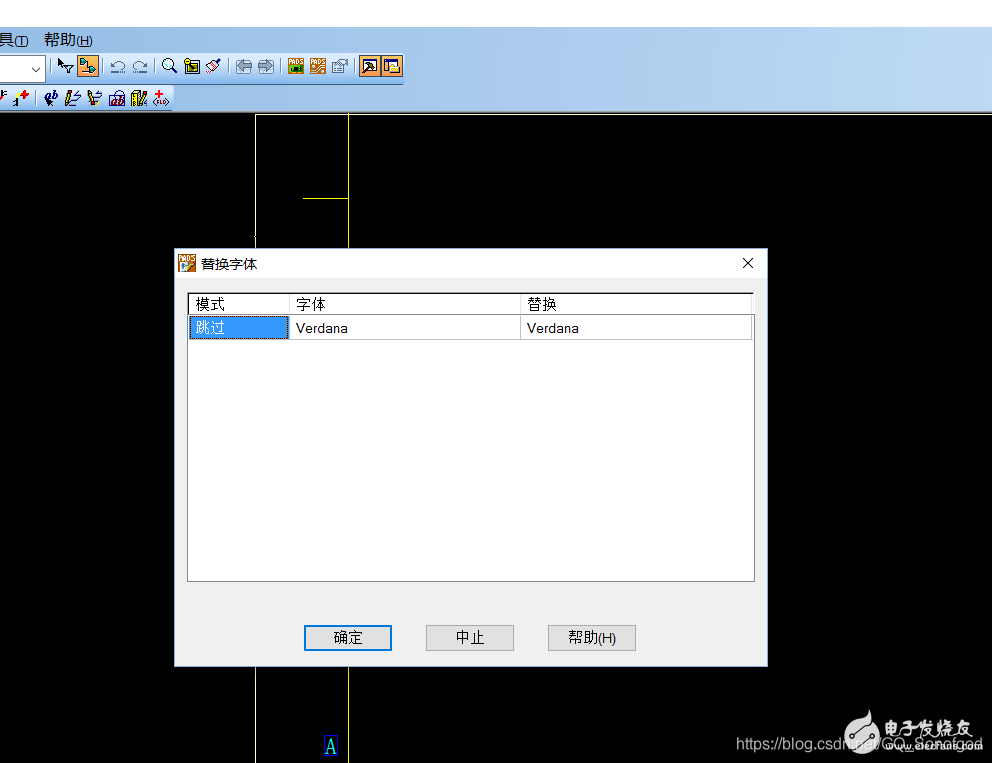Click the 'ab' text select icon
Screen dimensions: 992x763
51,98
